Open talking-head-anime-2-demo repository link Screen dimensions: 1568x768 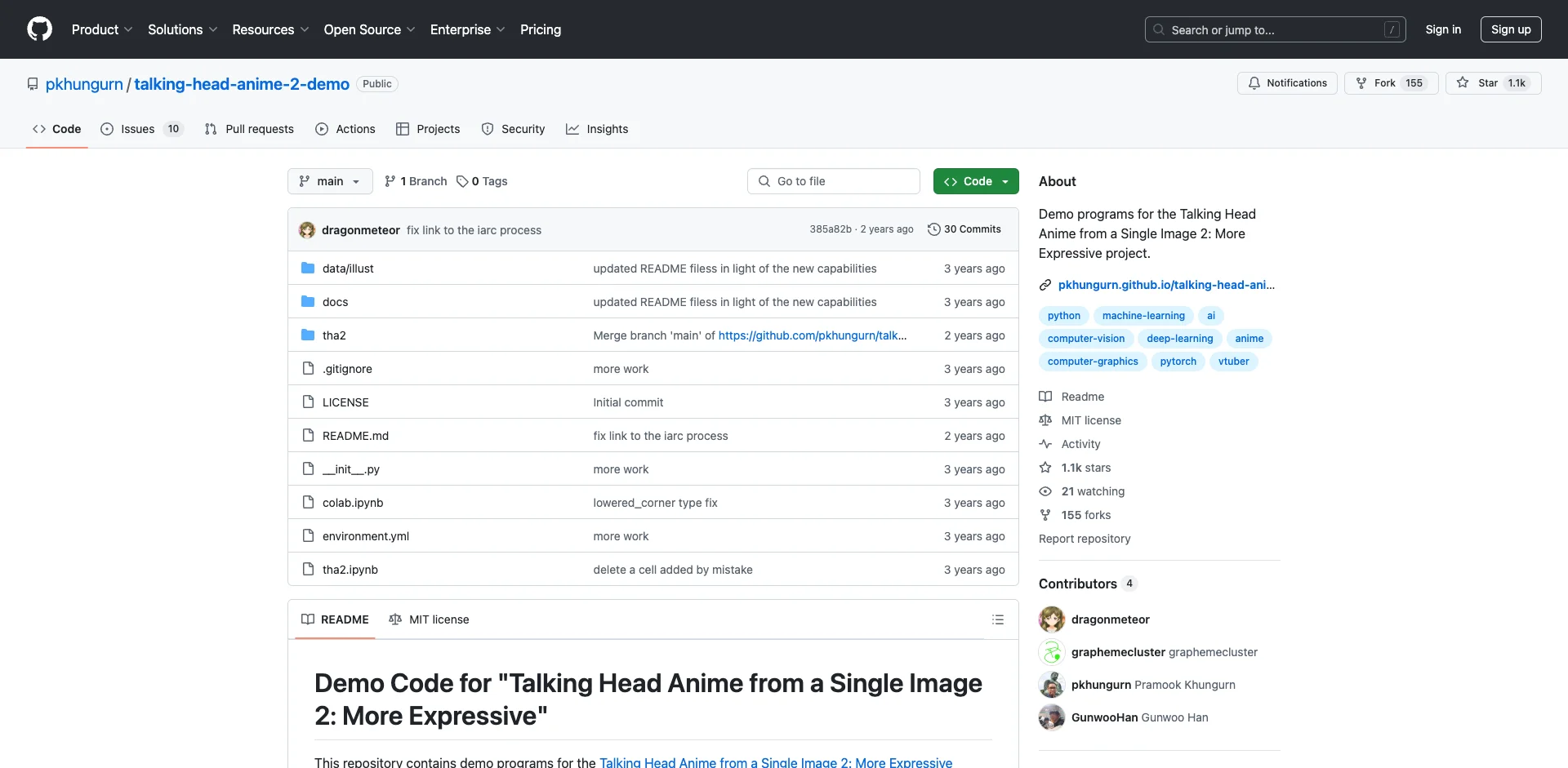point(242,84)
